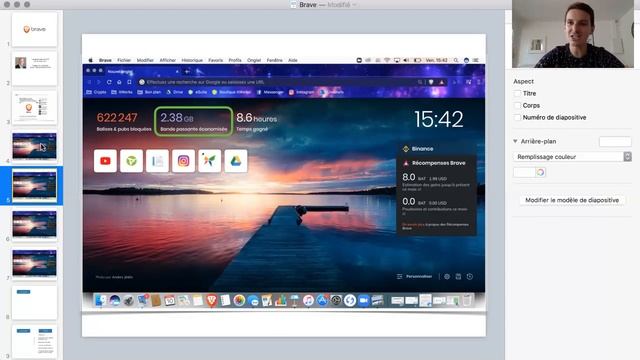This screenshot has width=640, height=360.
Task: Select slide 4 thumbnail
Action: (x=34, y=146)
